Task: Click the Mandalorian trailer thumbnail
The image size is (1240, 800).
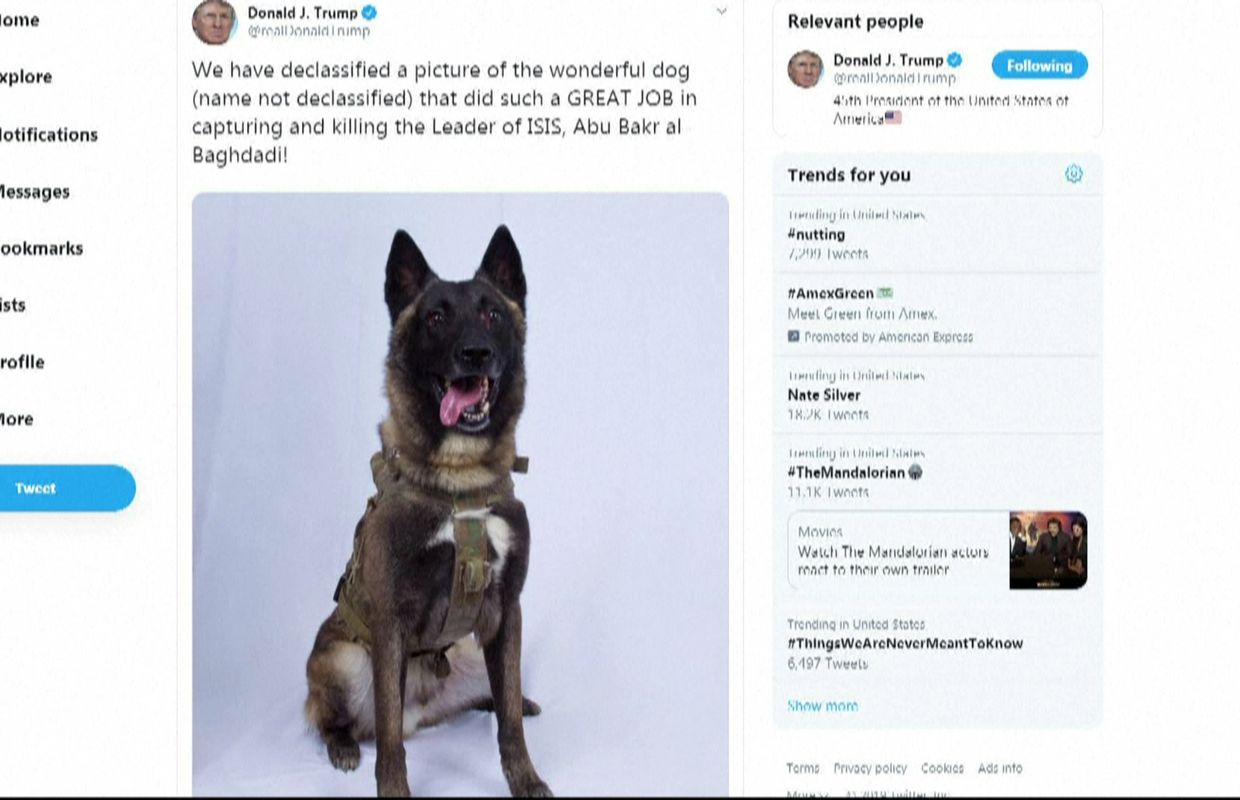Action: click(1048, 550)
